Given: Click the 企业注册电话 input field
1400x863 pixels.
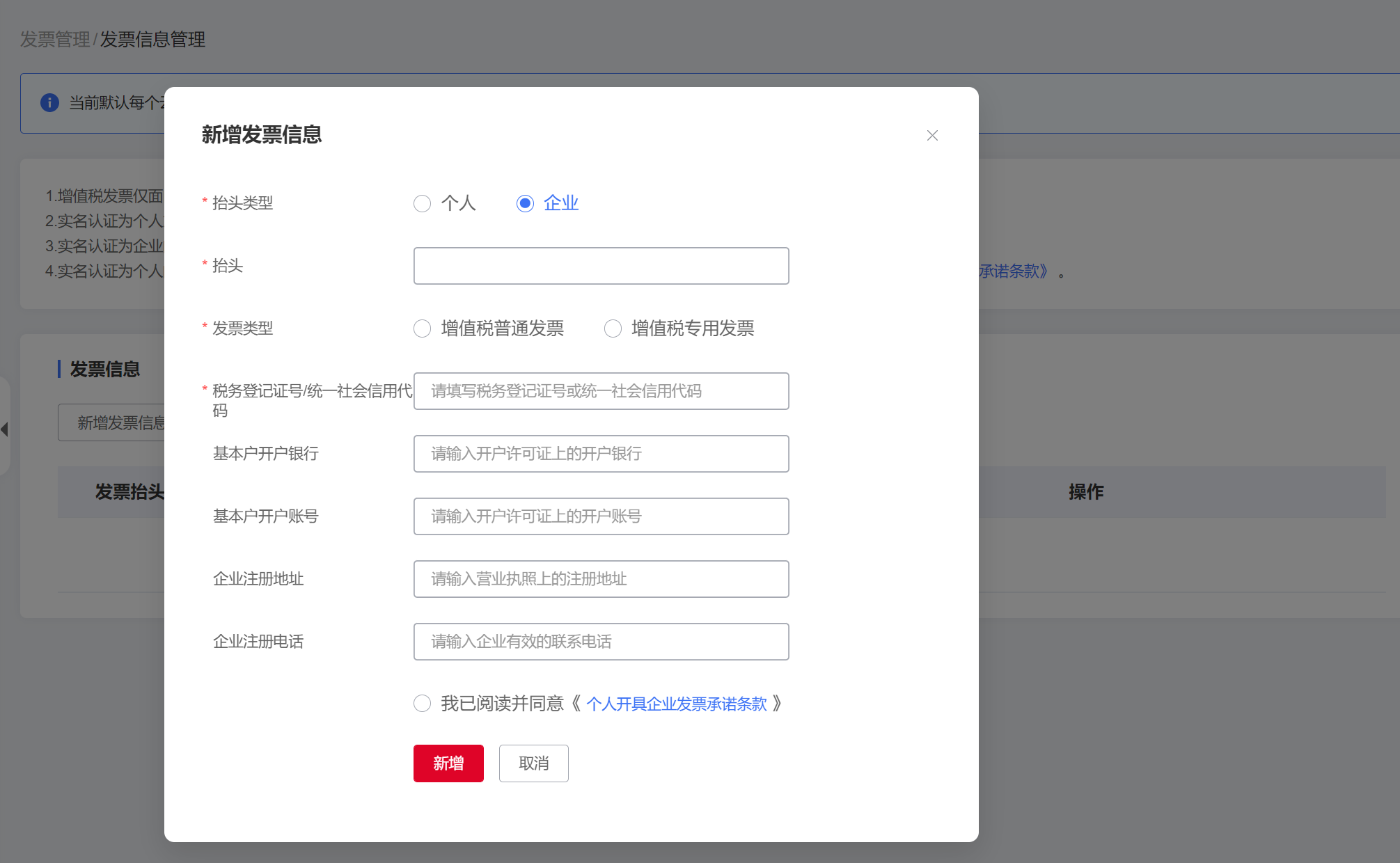Looking at the screenshot, I should click(x=601, y=642).
